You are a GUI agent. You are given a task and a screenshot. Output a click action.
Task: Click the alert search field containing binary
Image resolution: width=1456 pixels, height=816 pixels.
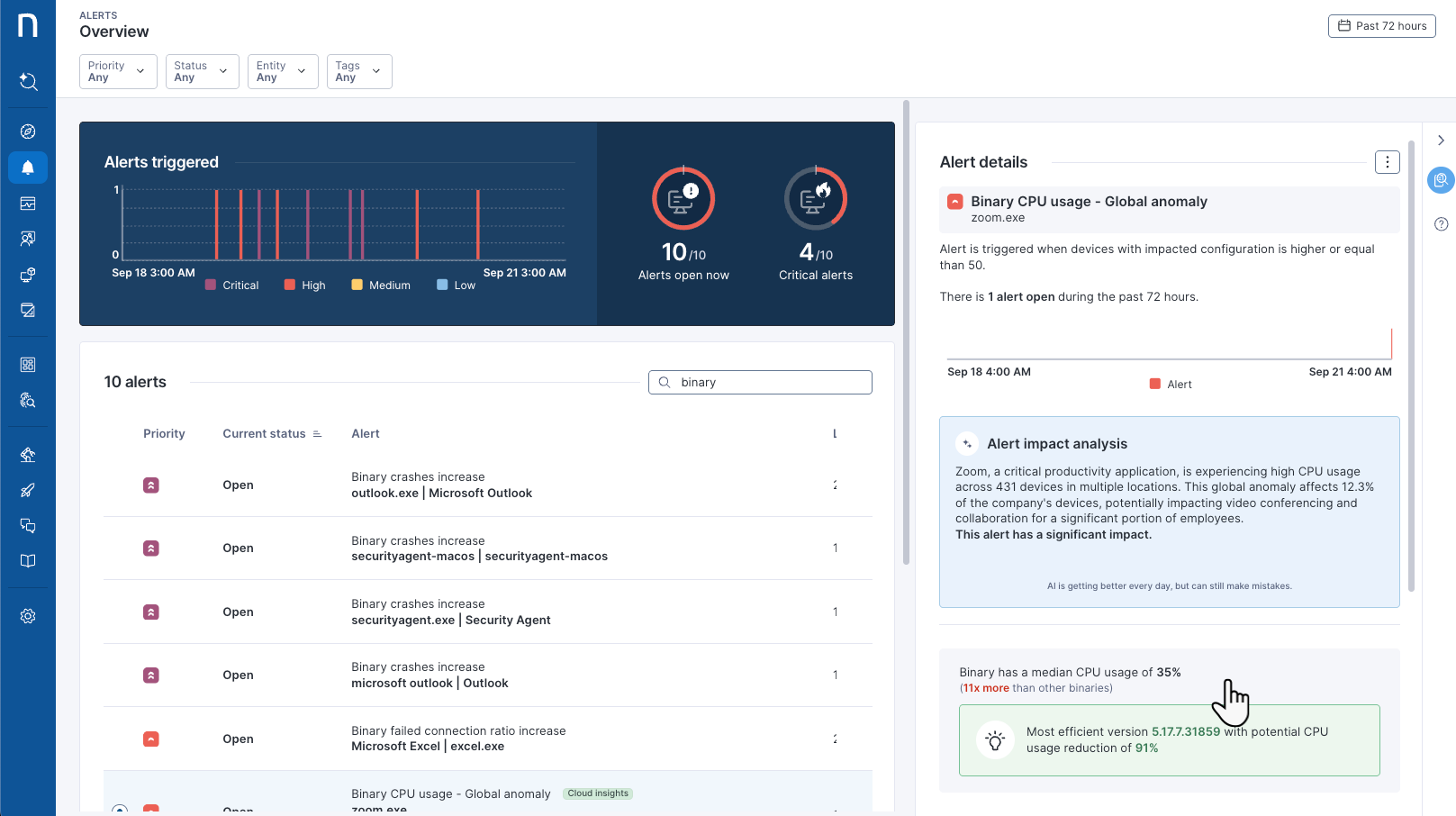click(760, 383)
